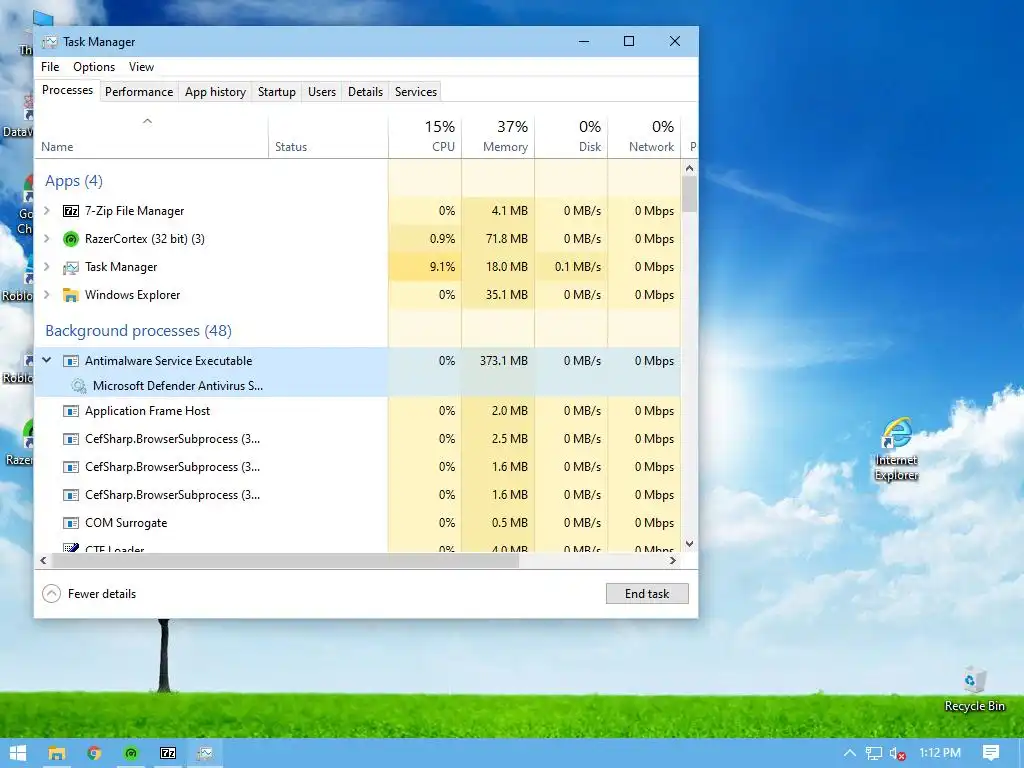The image size is (1024, 768).
Task: Click the Application Frame Host icon
Action: coord(71,411)
